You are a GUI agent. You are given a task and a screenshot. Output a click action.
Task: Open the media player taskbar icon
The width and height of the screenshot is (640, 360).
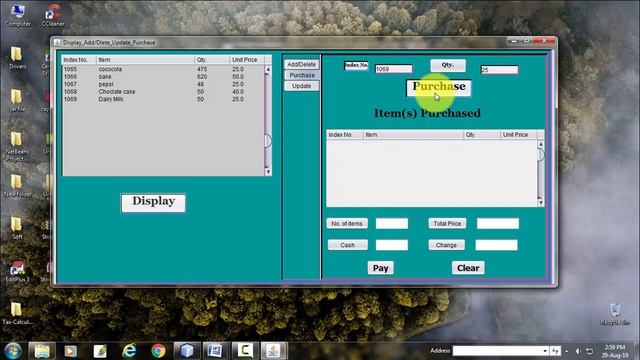[x=70, y=351]
